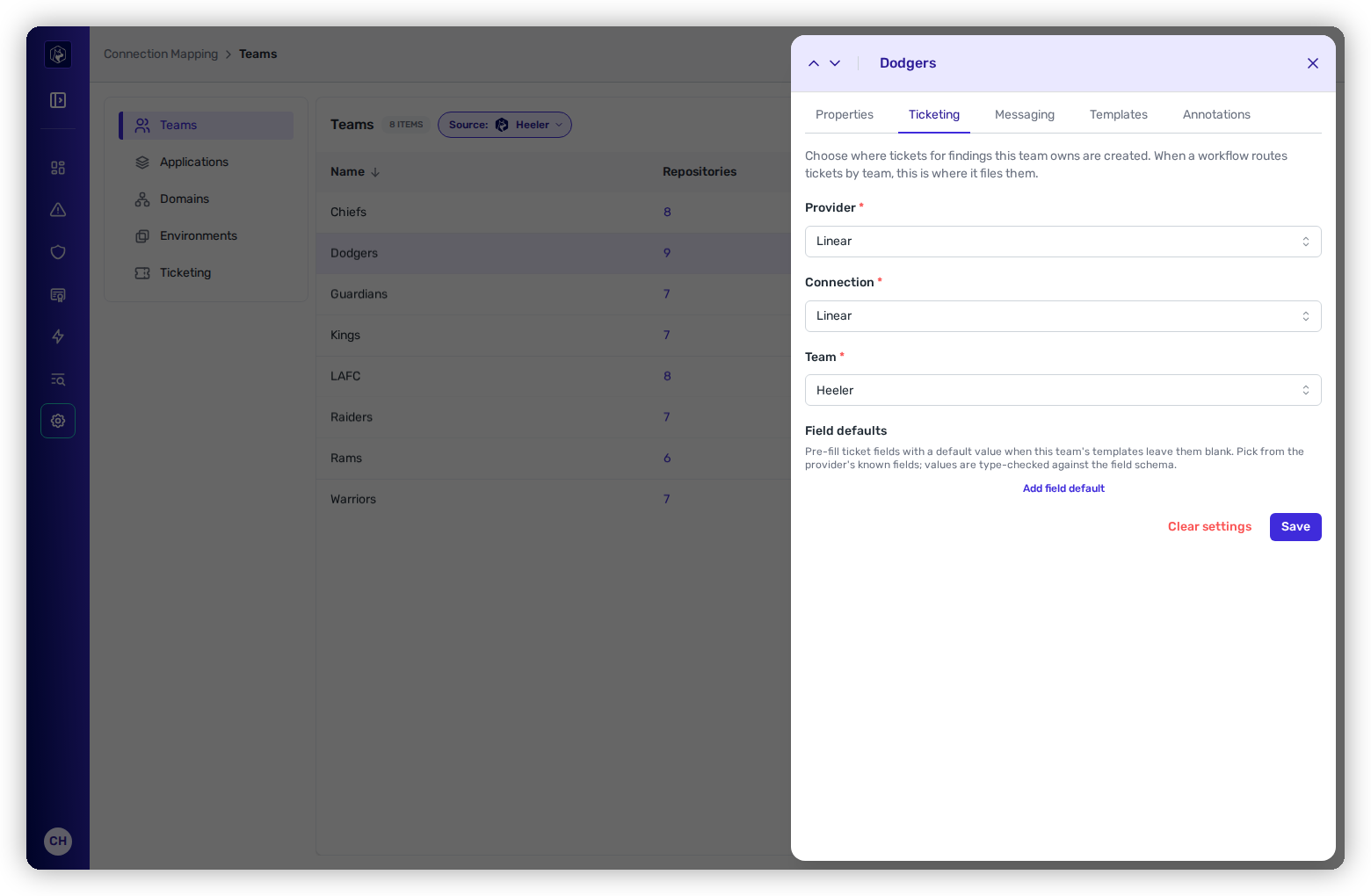This screenshot has height=896, width=1371.
Task: Open the dashboard grid icon
Action: [x=58, y=168]
